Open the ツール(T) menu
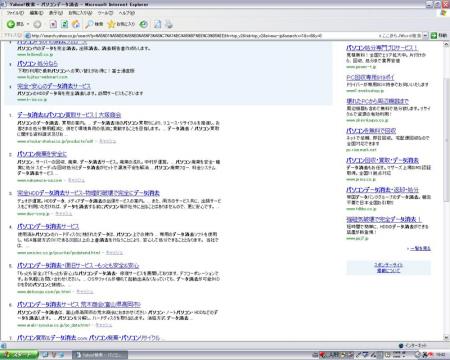The width and height of the screenshot is (450, 360). [105, 13]
